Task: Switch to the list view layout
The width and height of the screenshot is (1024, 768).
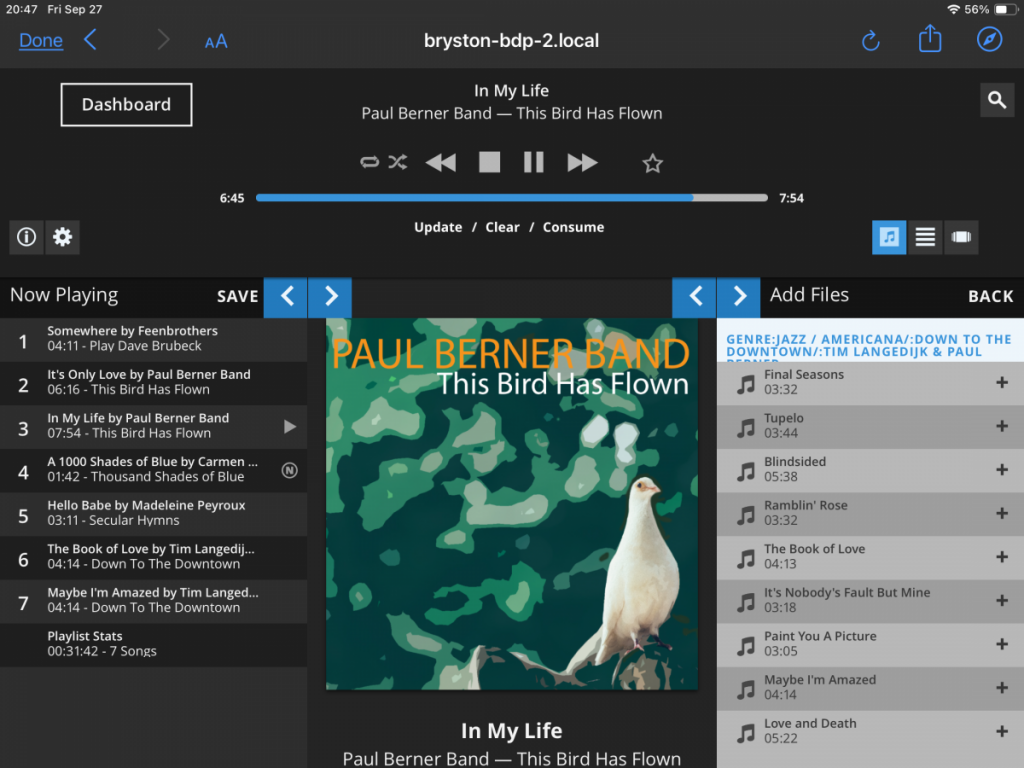Action: point(925,236)
